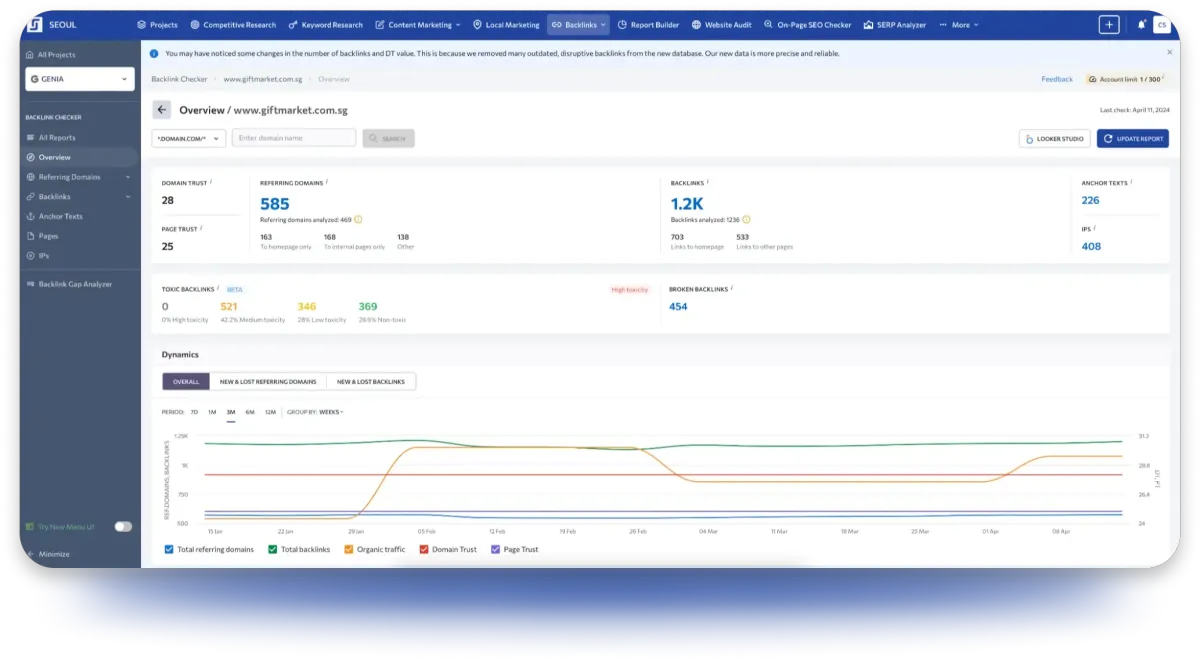Expand Referring Domains sidebar submenu
Screen dimensions: 1200x662
128,177
